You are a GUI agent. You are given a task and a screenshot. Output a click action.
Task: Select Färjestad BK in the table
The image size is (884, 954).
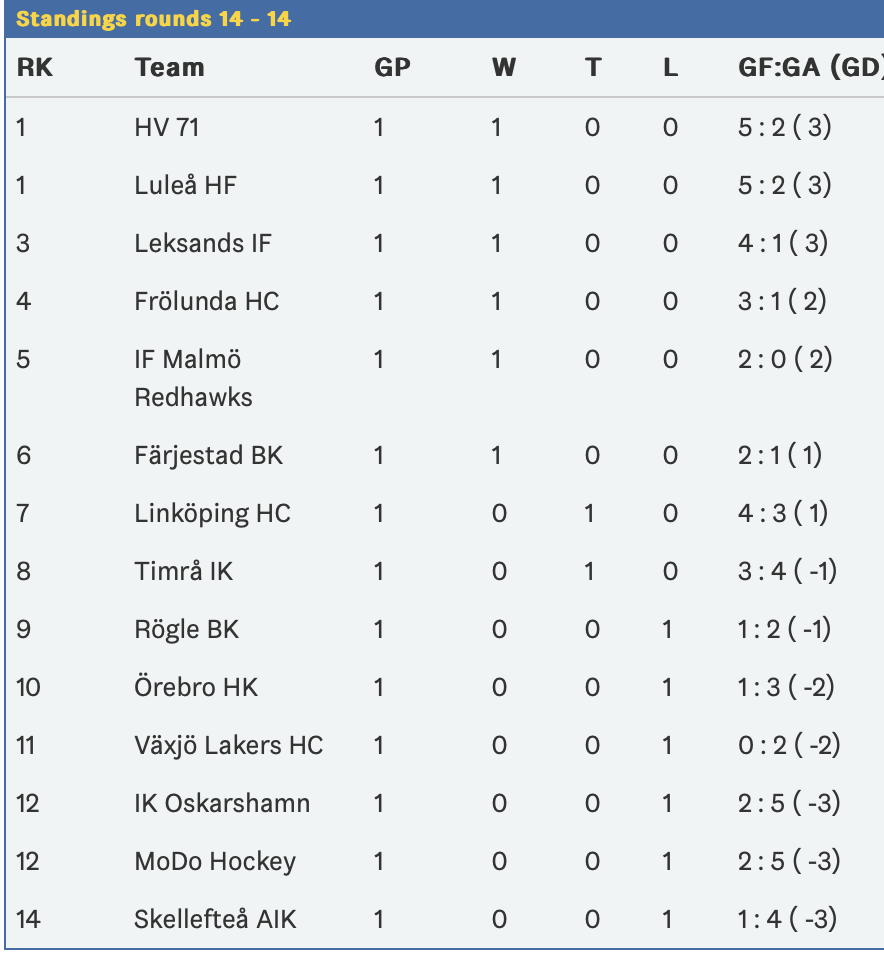(209, 456)
